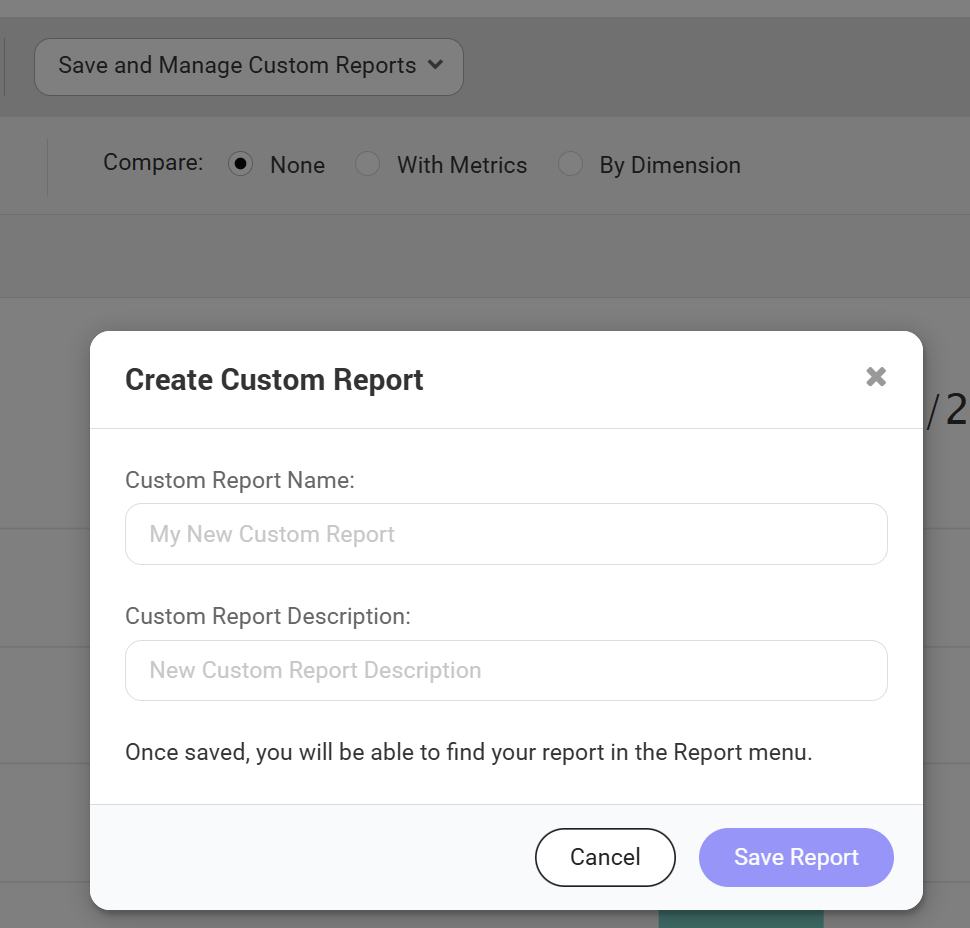This screenshot has height=928, width=970.
Task: Focus the Custom Report Description input field
Action: (506, 670)
